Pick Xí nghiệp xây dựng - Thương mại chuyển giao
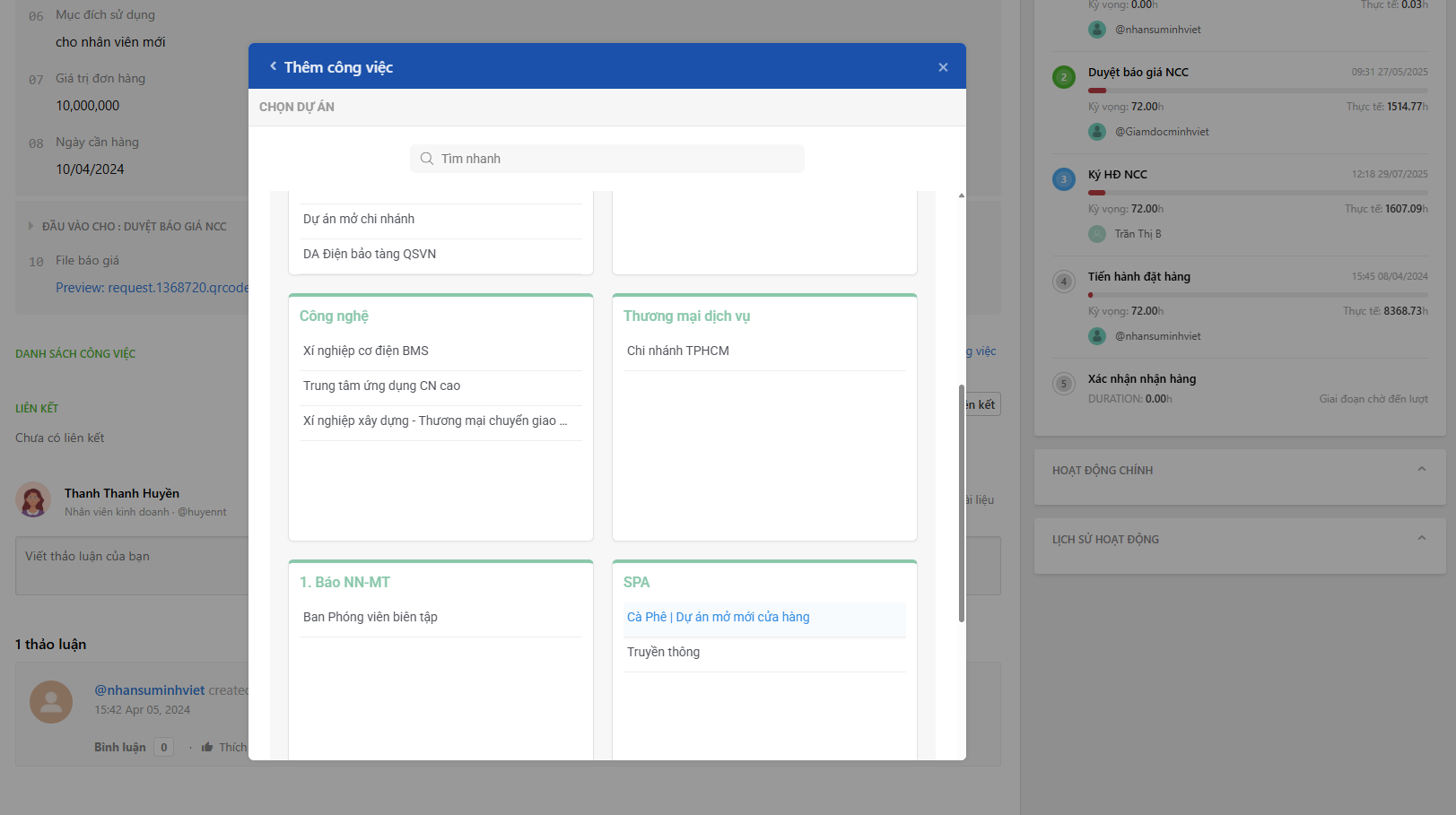Screen dimensions: 1456x815 point(440,421)
